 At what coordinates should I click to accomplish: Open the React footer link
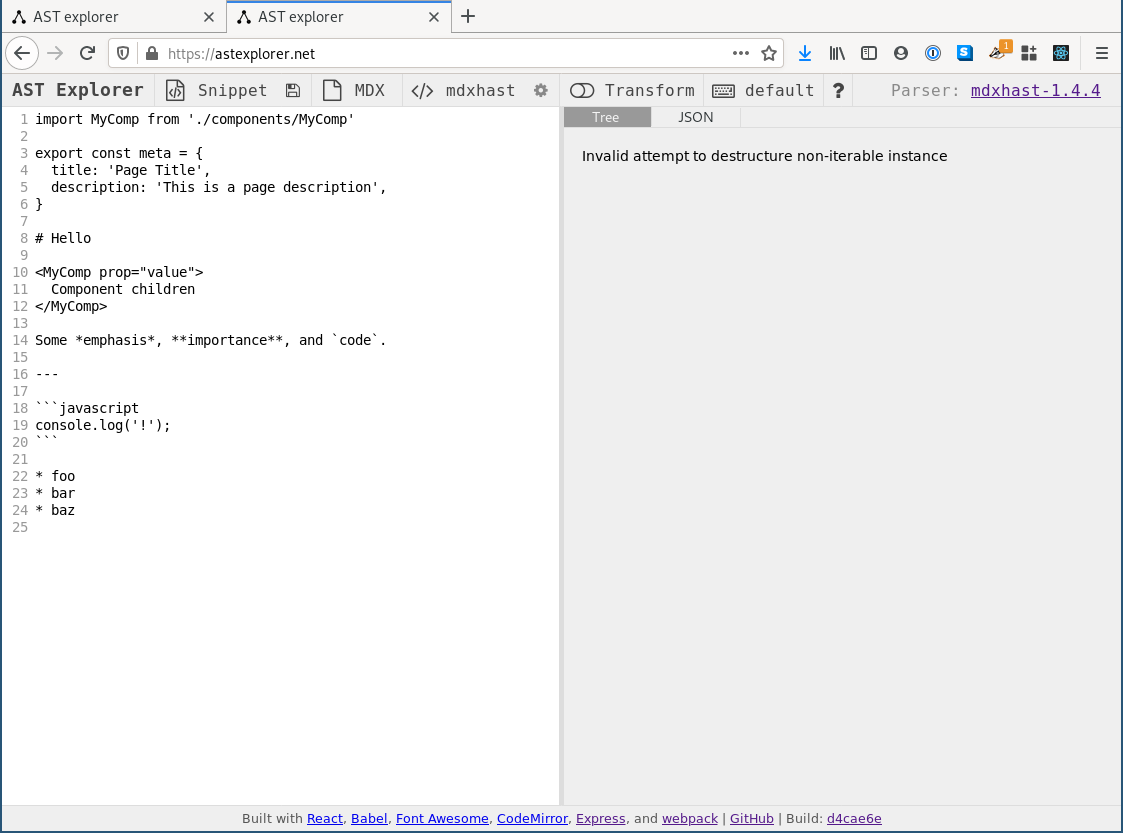tap(324, 819)
